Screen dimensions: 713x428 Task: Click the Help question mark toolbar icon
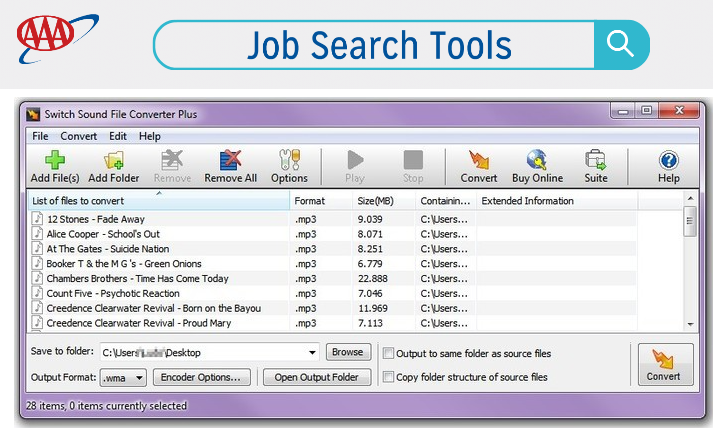click(x=668, y=160)
